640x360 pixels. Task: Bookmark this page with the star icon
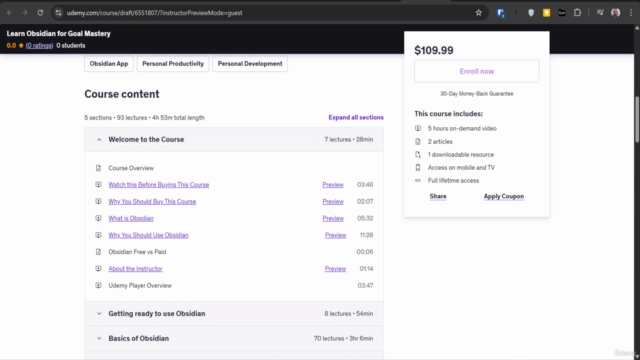478,13
